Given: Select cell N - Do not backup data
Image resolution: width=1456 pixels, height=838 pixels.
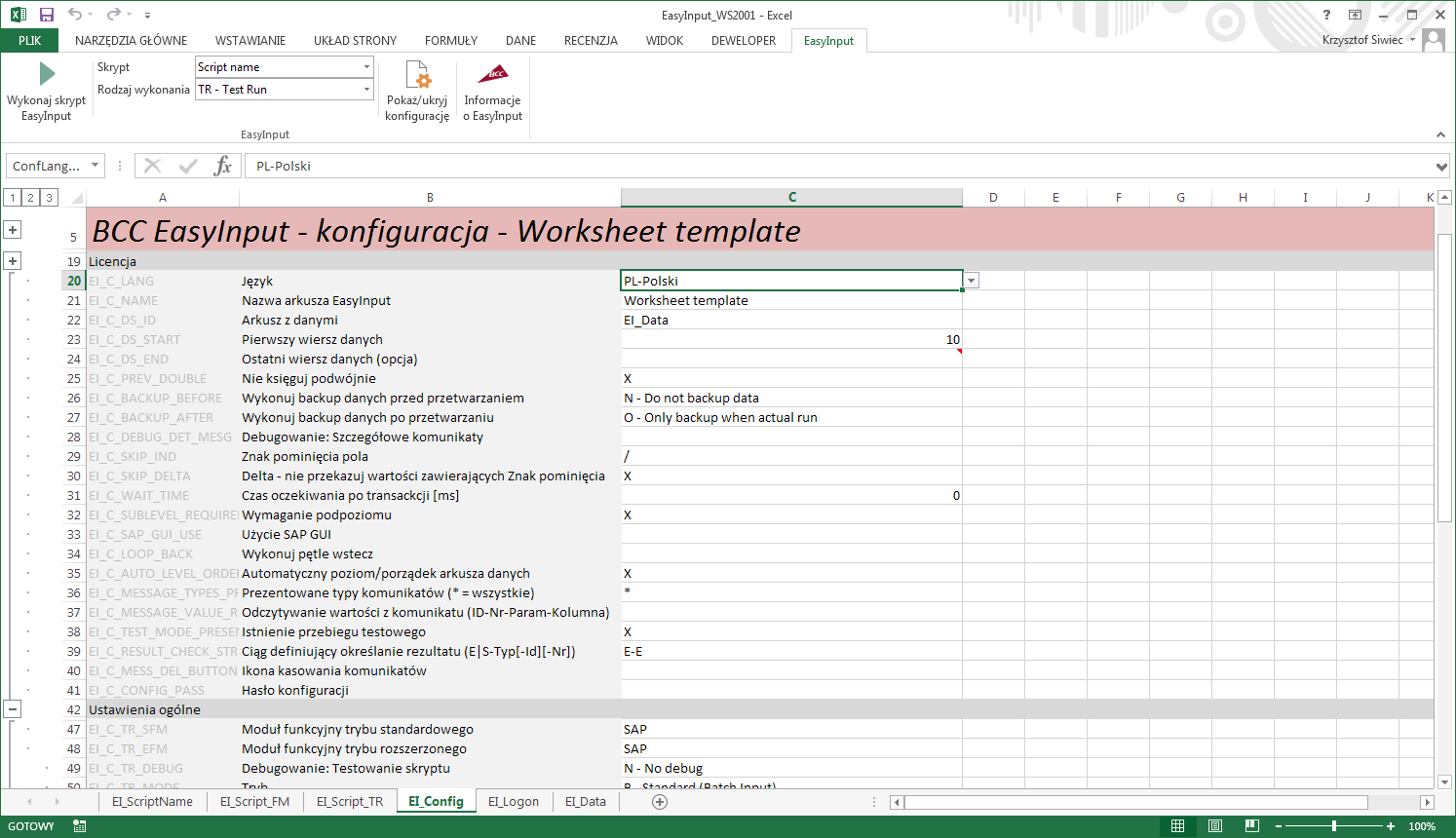Looking at the screenshot, I should pos(791,398).
